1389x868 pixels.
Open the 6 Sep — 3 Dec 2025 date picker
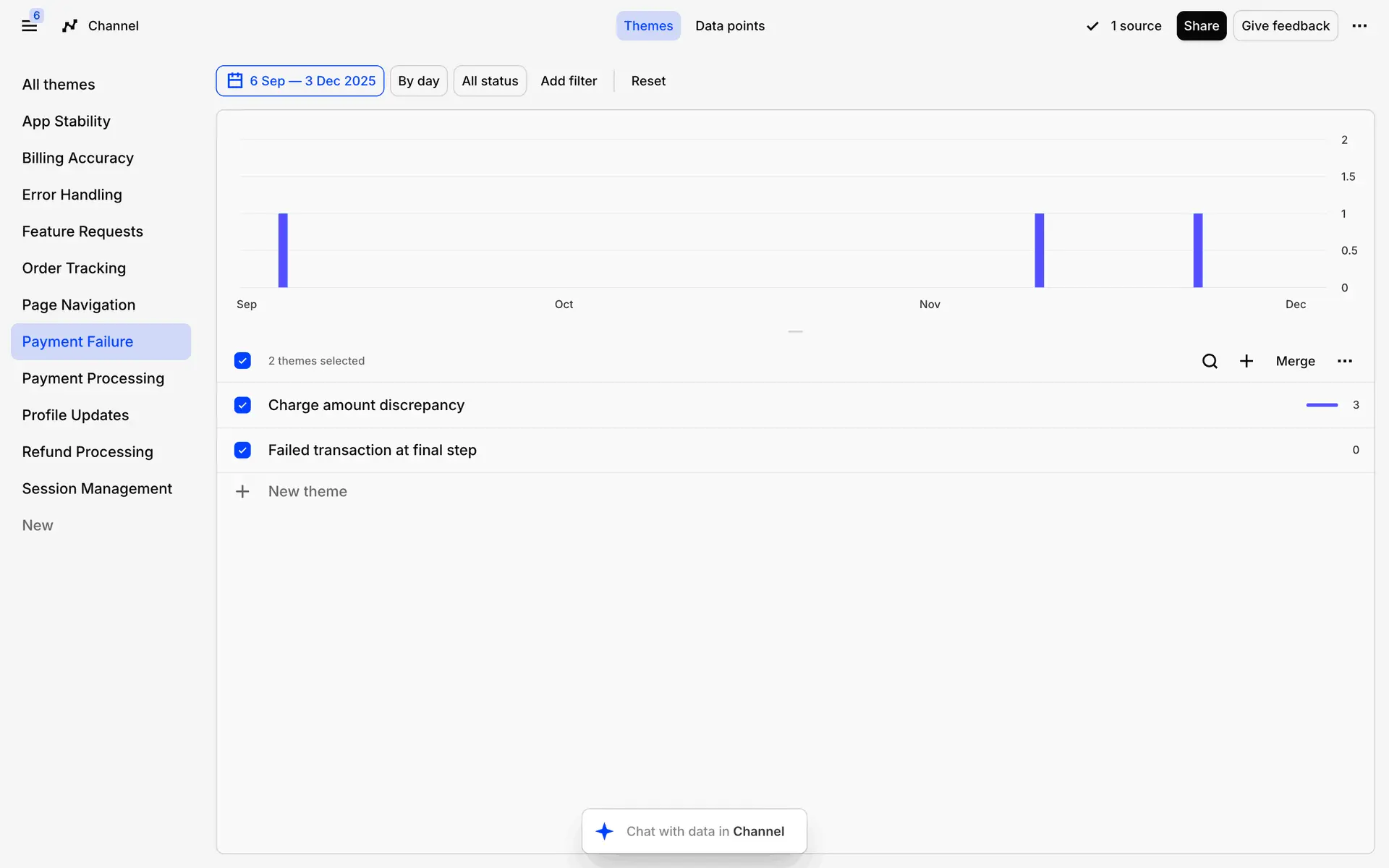pos(300,81)
